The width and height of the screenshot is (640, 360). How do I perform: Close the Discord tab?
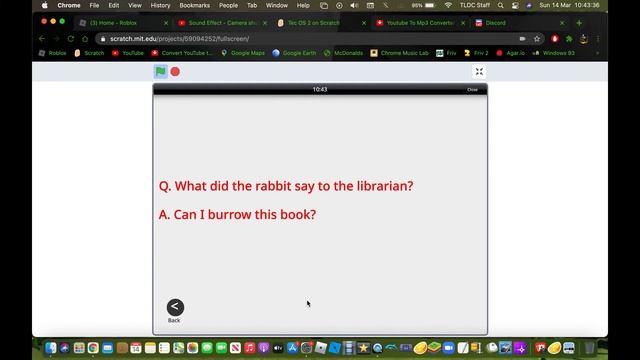pos(562,23)
